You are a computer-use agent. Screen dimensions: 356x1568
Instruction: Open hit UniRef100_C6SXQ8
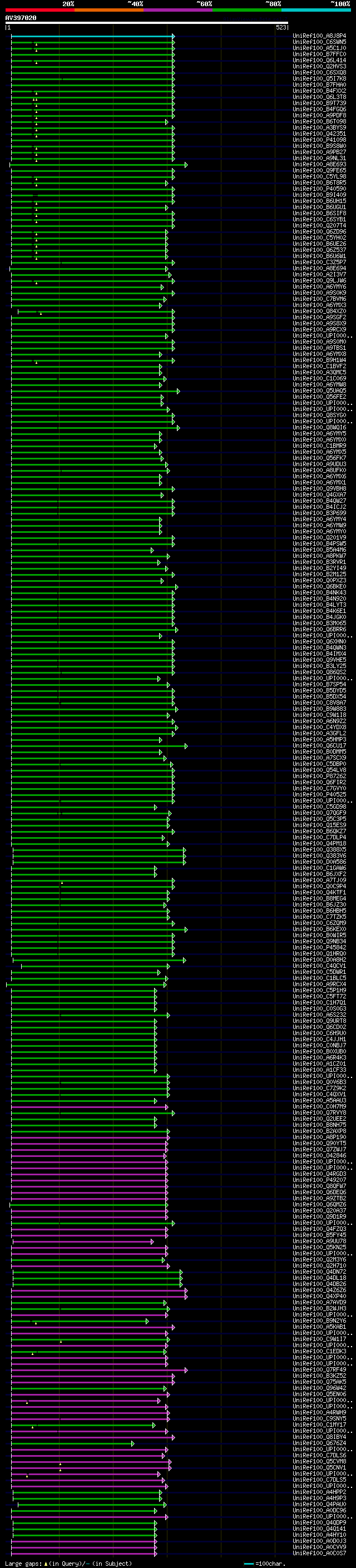click(x=319, y=72)
